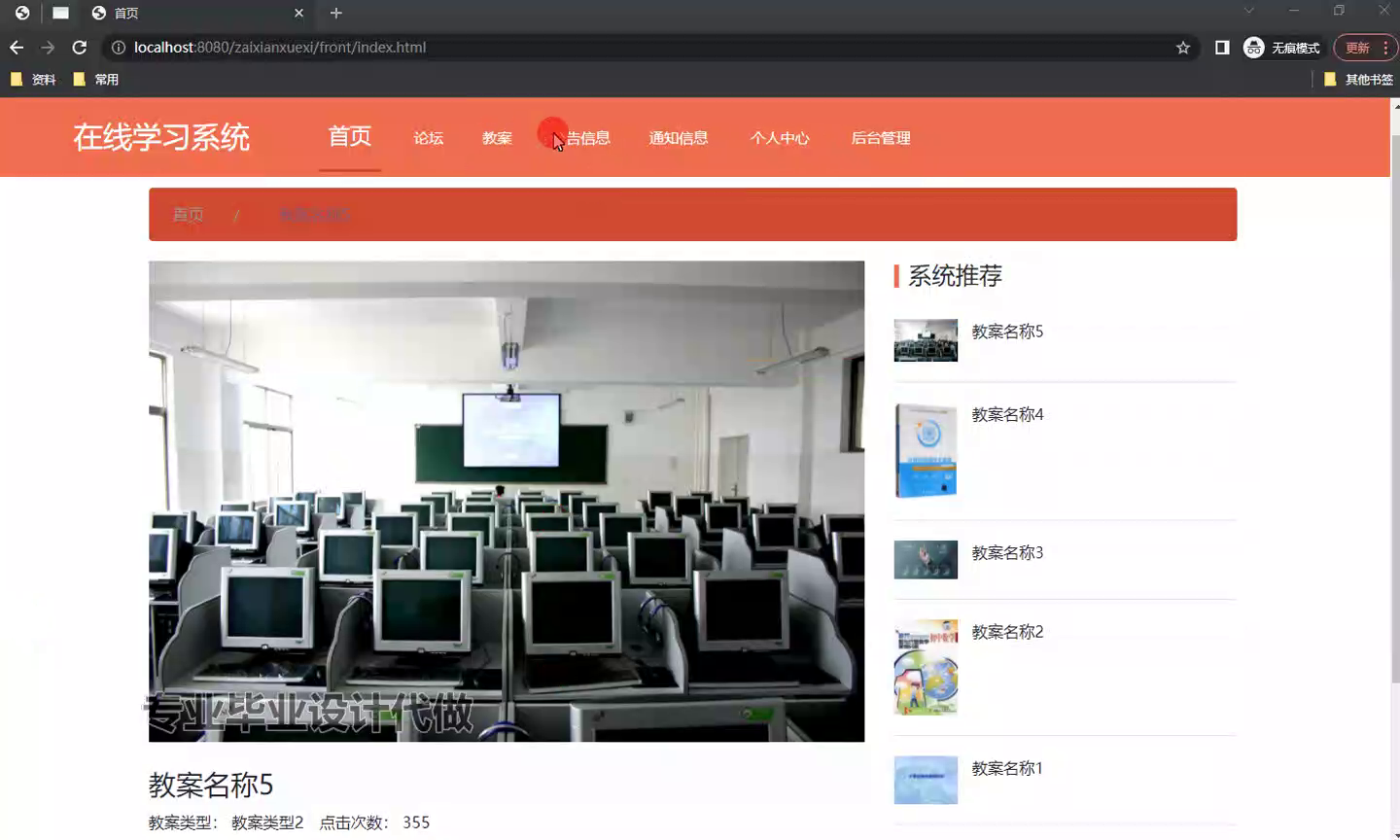
Task: Open a new tab with the plus button
Action: (336, 13)
